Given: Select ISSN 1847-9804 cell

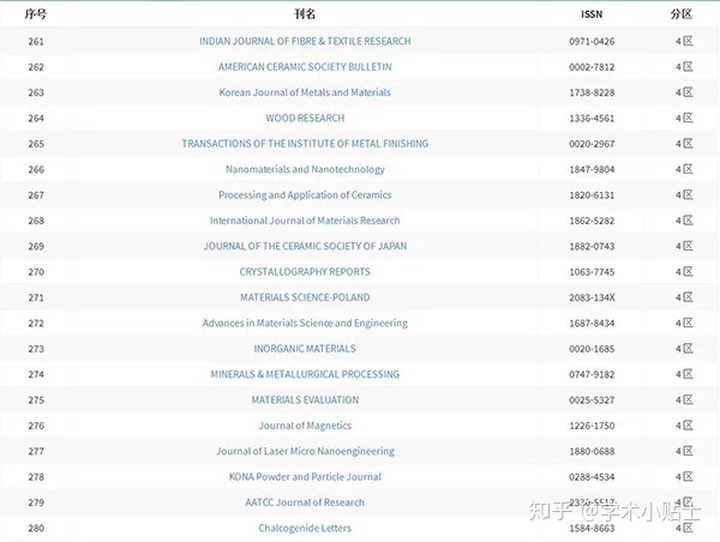Looking at the screenshot, I should point(591,169).
